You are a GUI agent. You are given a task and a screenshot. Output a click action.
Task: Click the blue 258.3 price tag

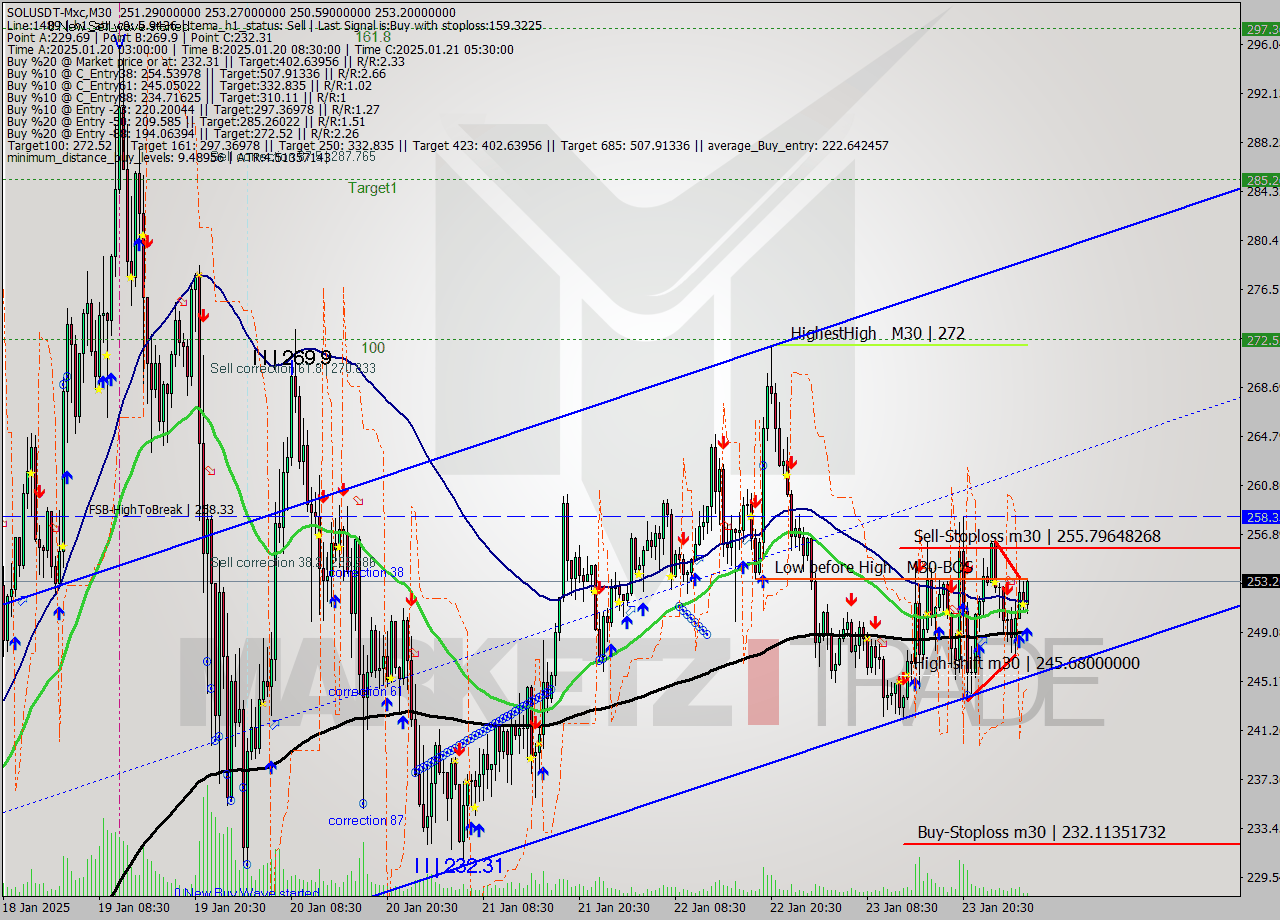click(1260, 517)
